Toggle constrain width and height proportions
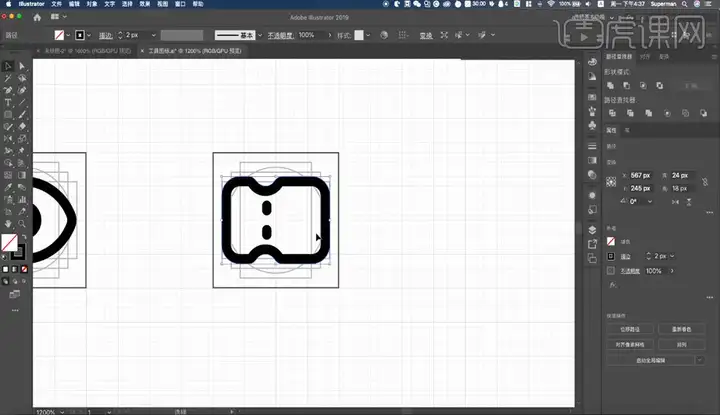 pyautogui.click(x=705, y=182)
